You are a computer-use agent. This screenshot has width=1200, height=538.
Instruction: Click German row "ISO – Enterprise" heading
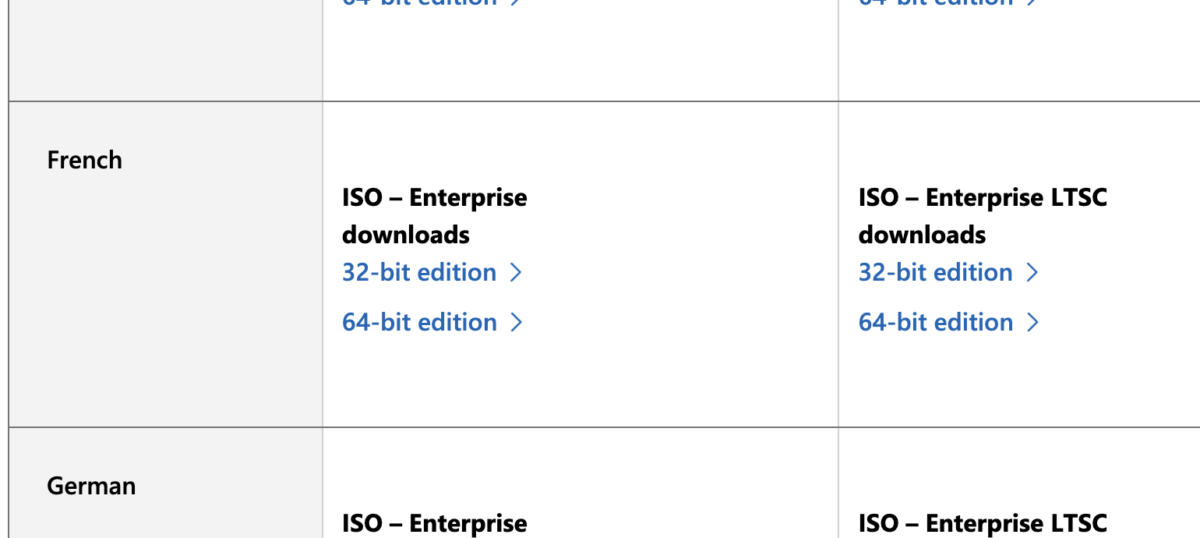pyautogui.click(x=434, y=523)
